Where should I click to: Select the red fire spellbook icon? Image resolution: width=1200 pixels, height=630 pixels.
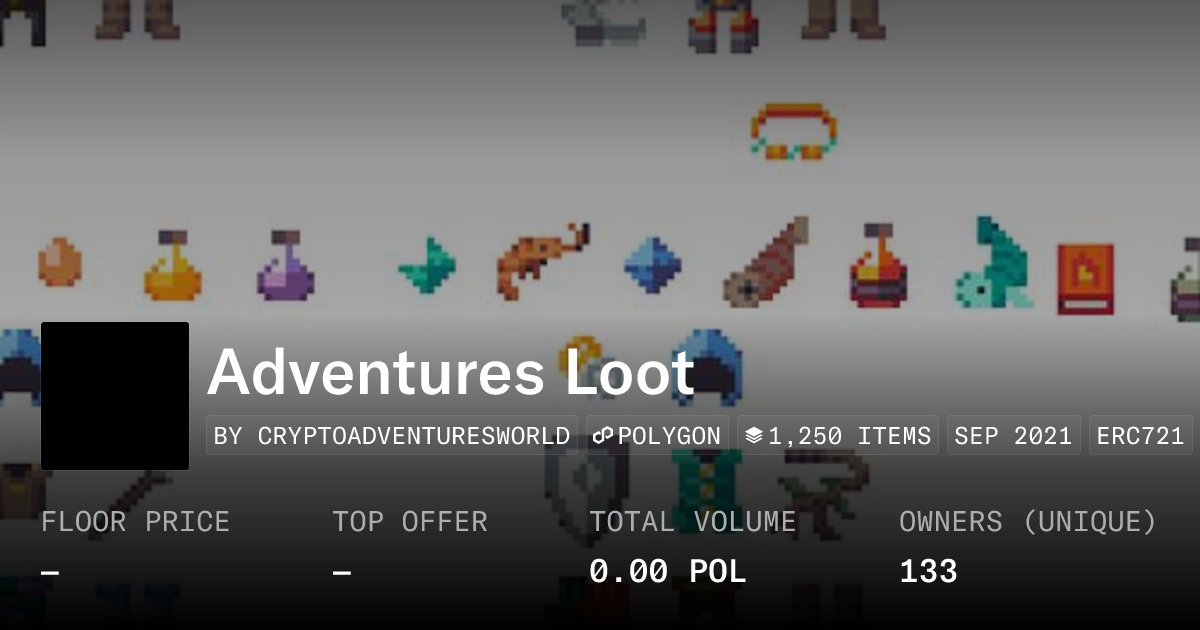click(x=1086, y=279)
